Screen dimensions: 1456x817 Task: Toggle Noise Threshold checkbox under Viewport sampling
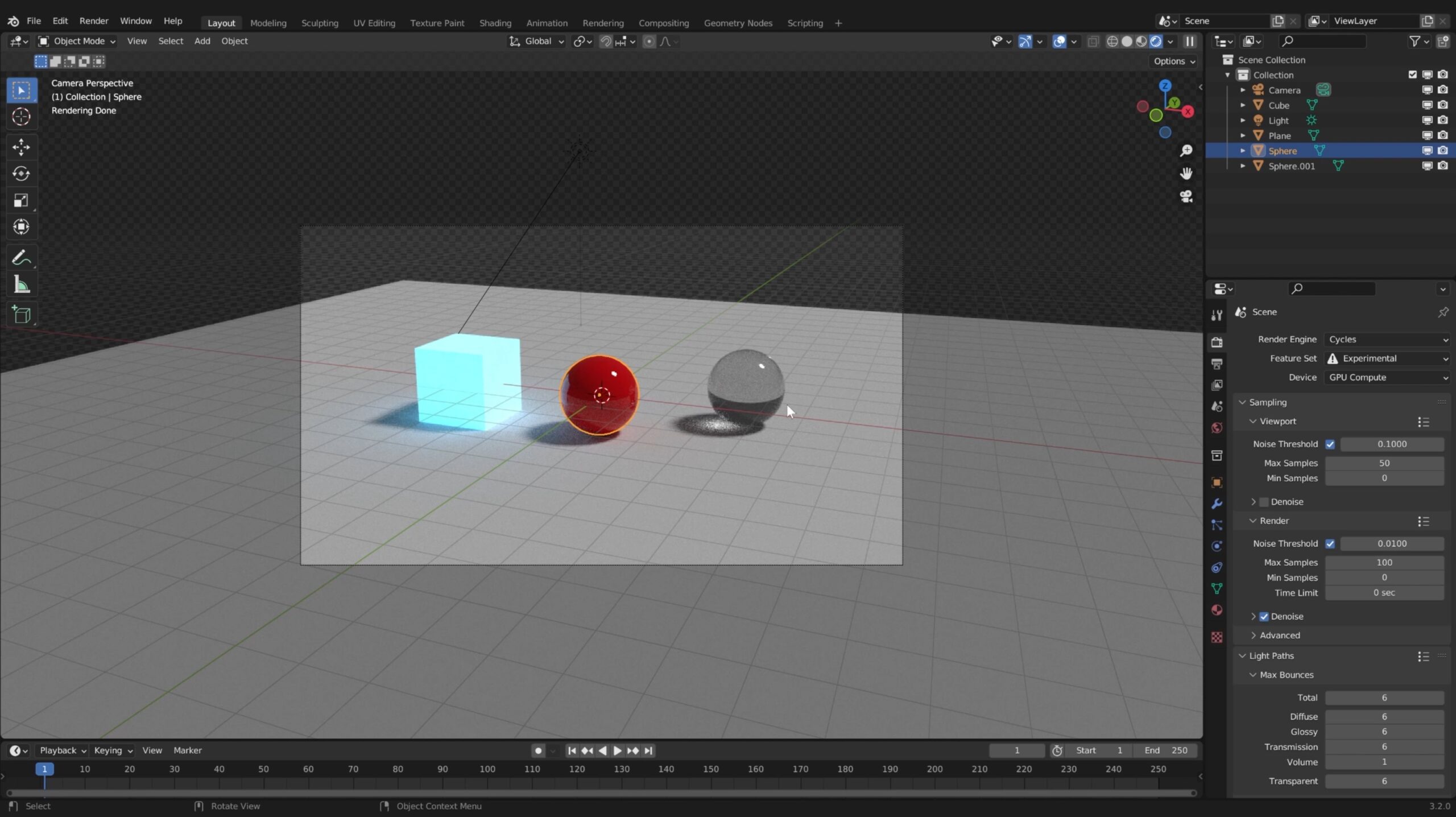pyautogui.click(x=1330, y=443)
